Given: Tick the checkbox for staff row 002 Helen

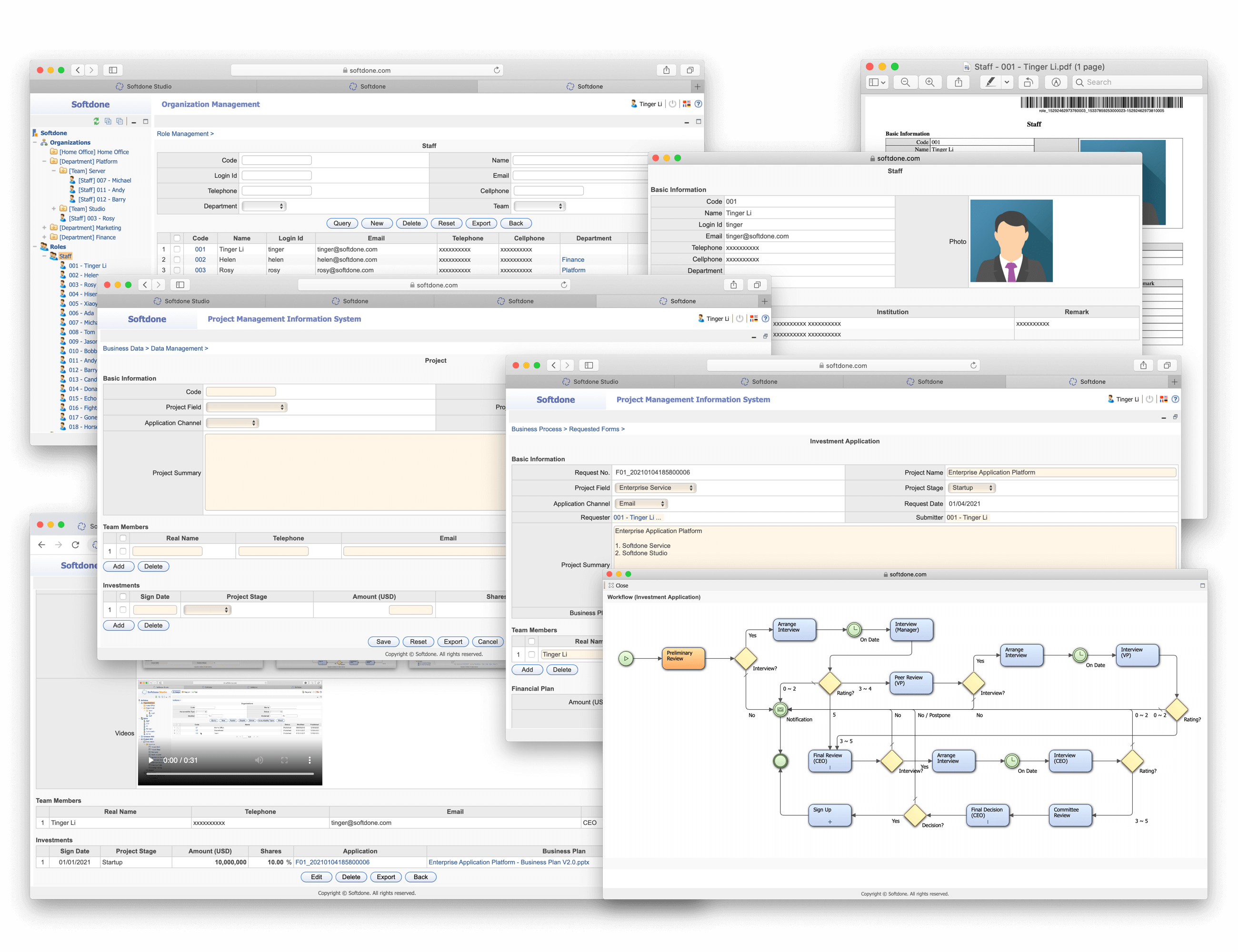Looking at the screenshot, I should pos(177,259).
